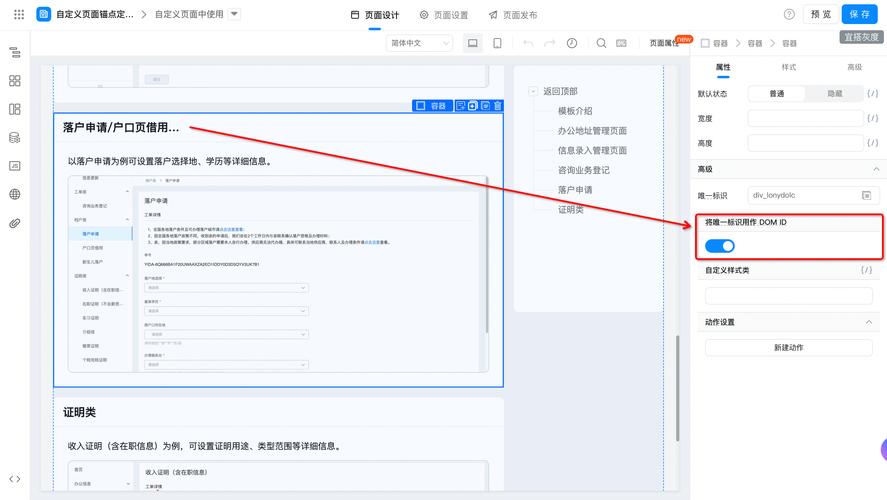Click the icon inside the 唯一标识 field

tap(866, 195)
